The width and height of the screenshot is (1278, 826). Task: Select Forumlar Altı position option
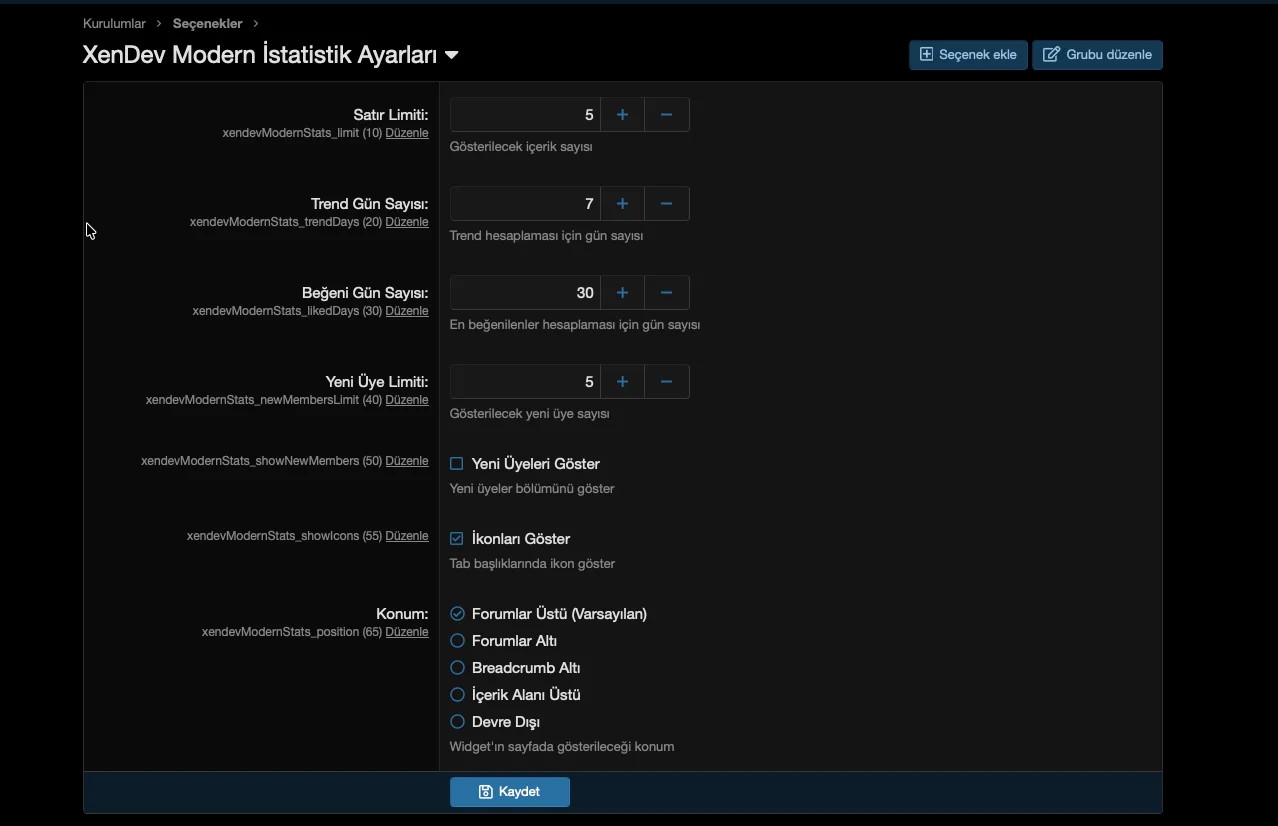457,641
